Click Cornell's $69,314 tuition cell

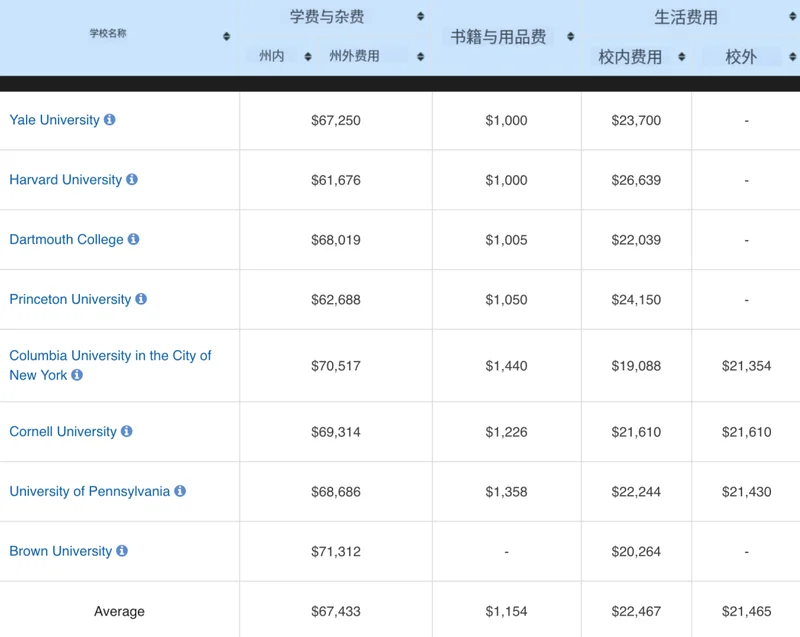(x=336, y=432)
